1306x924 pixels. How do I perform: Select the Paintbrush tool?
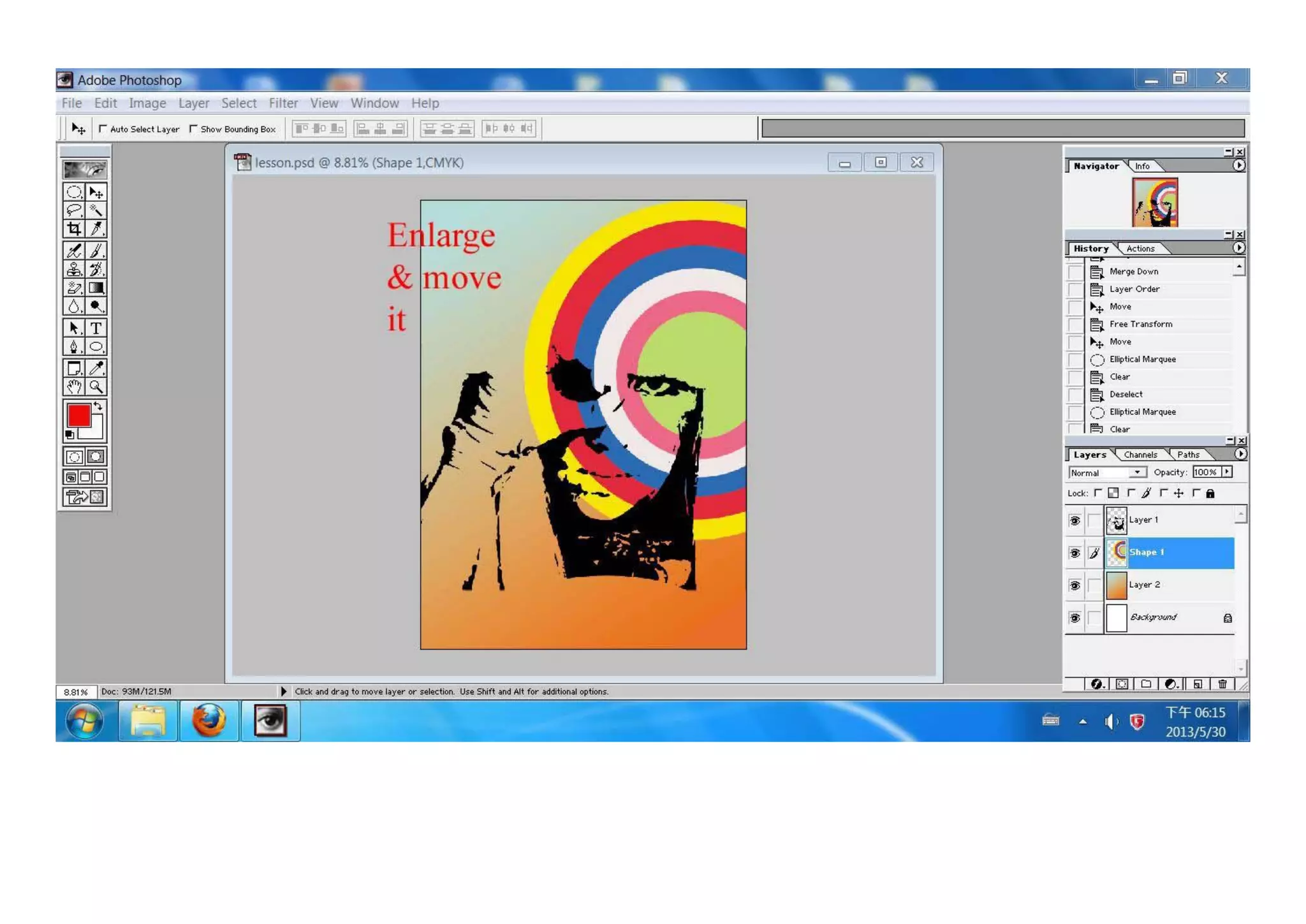pos(96,251)
